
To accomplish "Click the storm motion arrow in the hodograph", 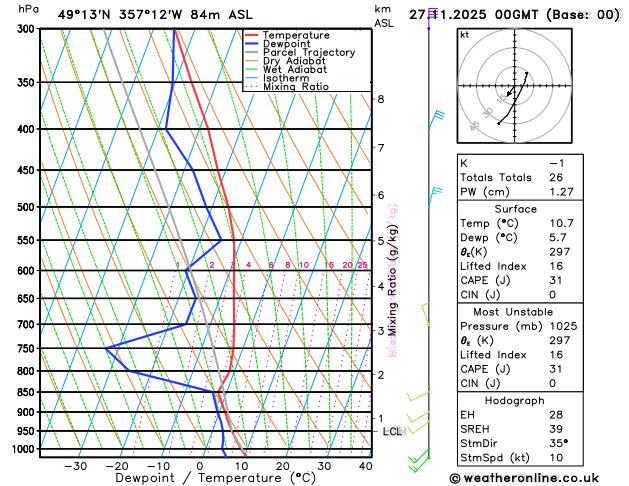I will point(511,91).
